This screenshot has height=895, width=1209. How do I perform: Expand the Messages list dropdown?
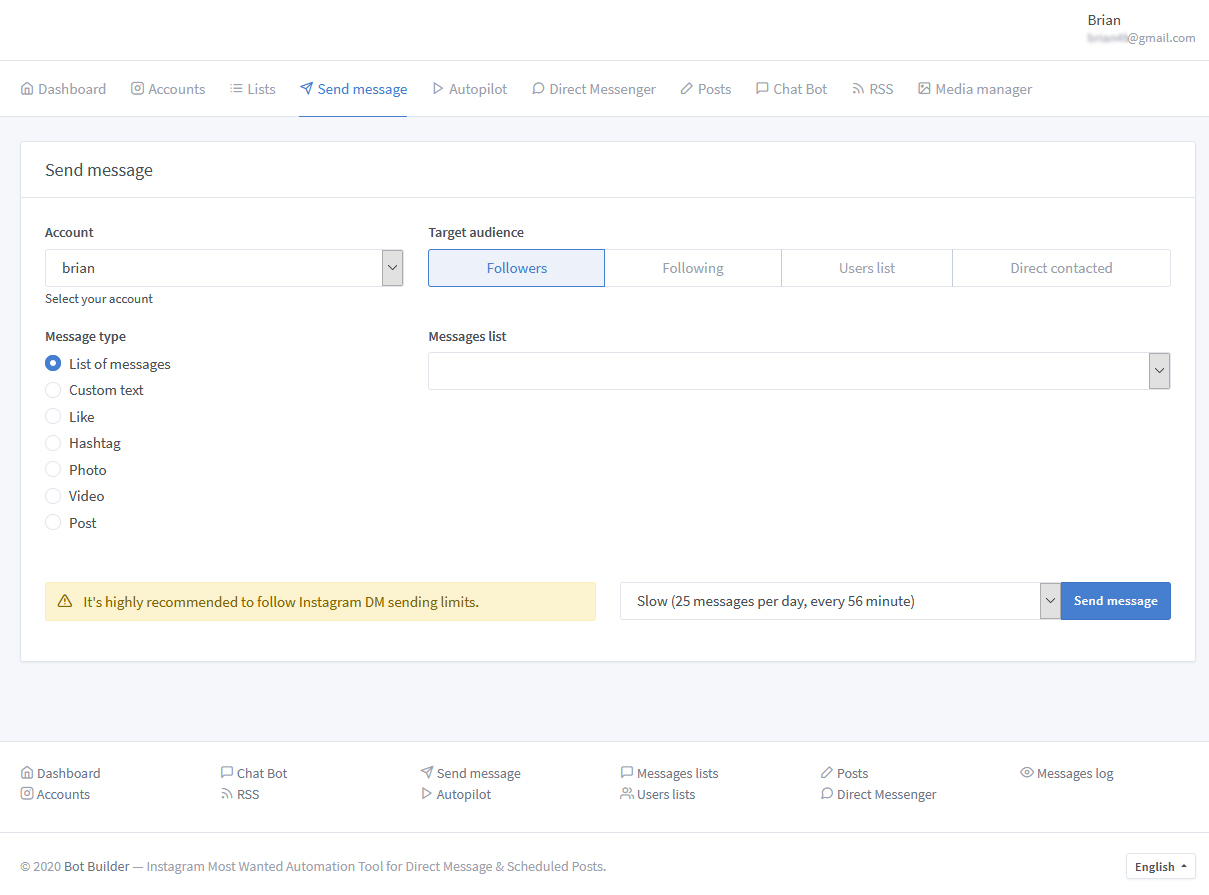click(x=798, y=371)
